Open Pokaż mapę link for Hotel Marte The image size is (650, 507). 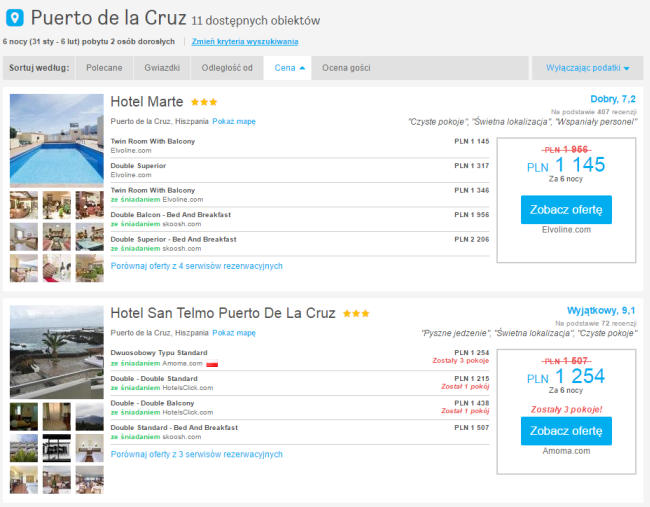pos(234,121)
